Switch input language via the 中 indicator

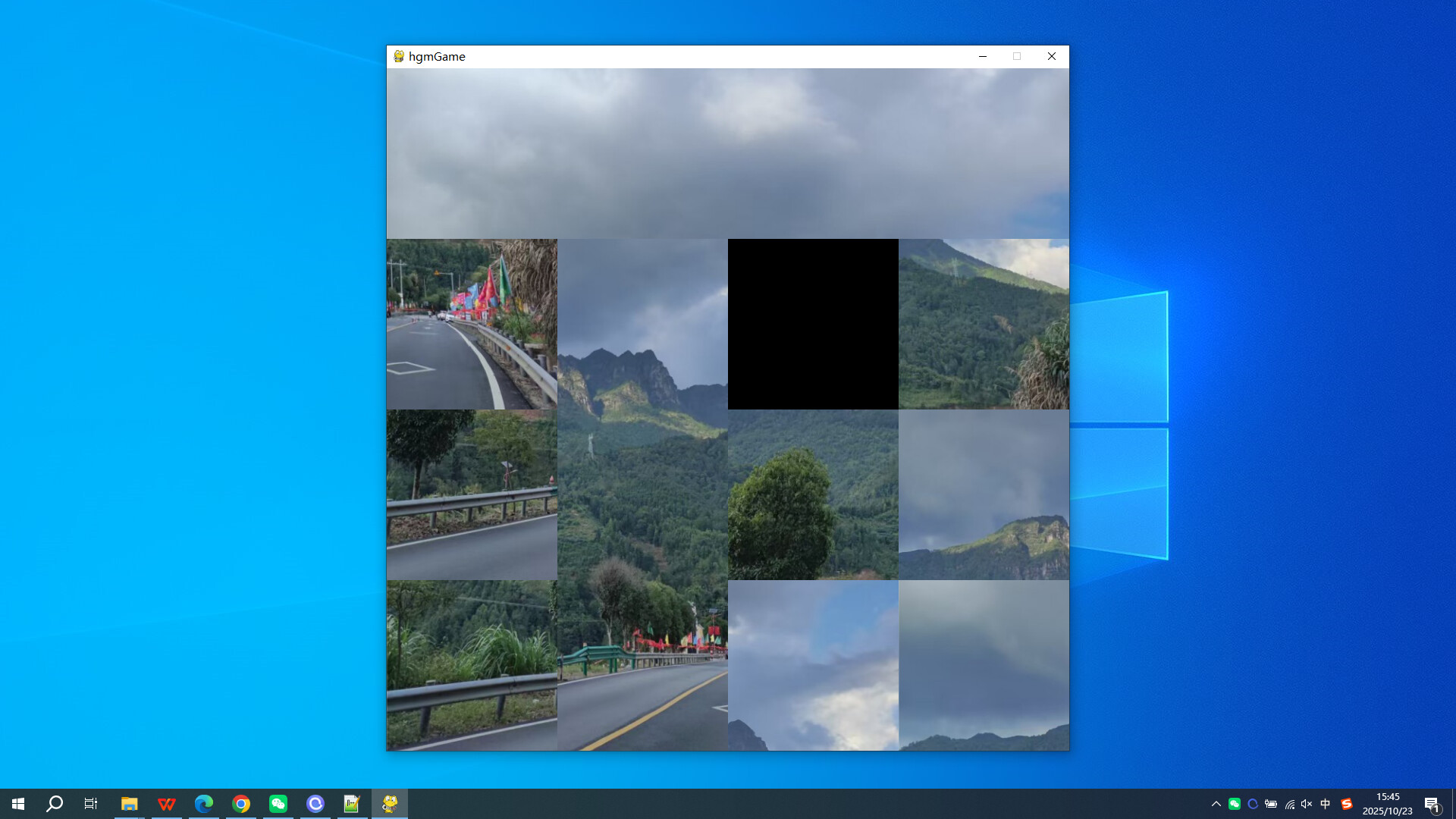coord(1326,803)
